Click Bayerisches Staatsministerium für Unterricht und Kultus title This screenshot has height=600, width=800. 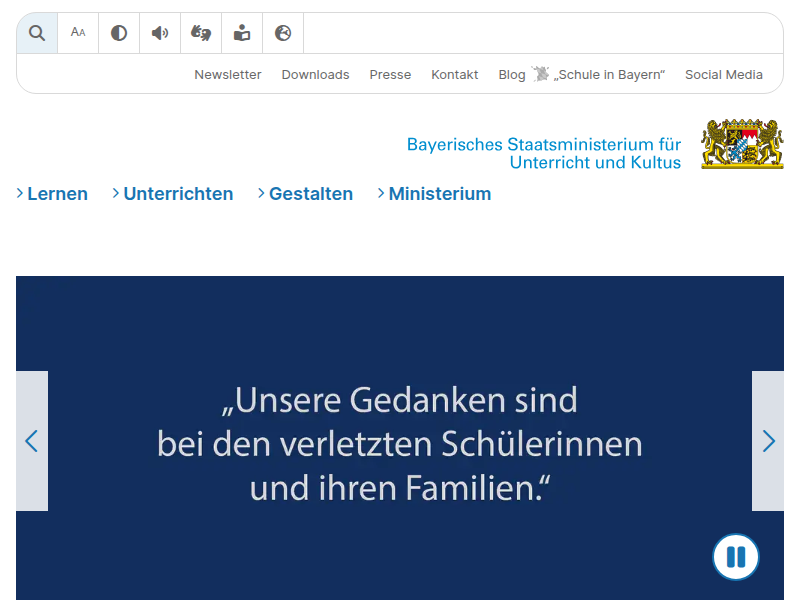[544, 153]
